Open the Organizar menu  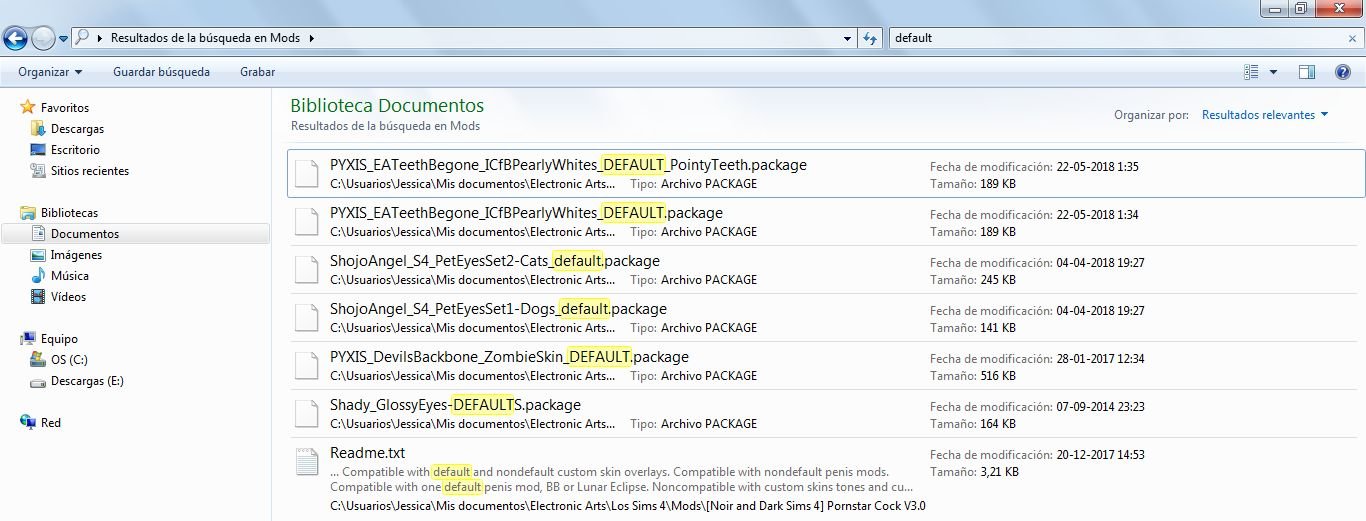50,72
